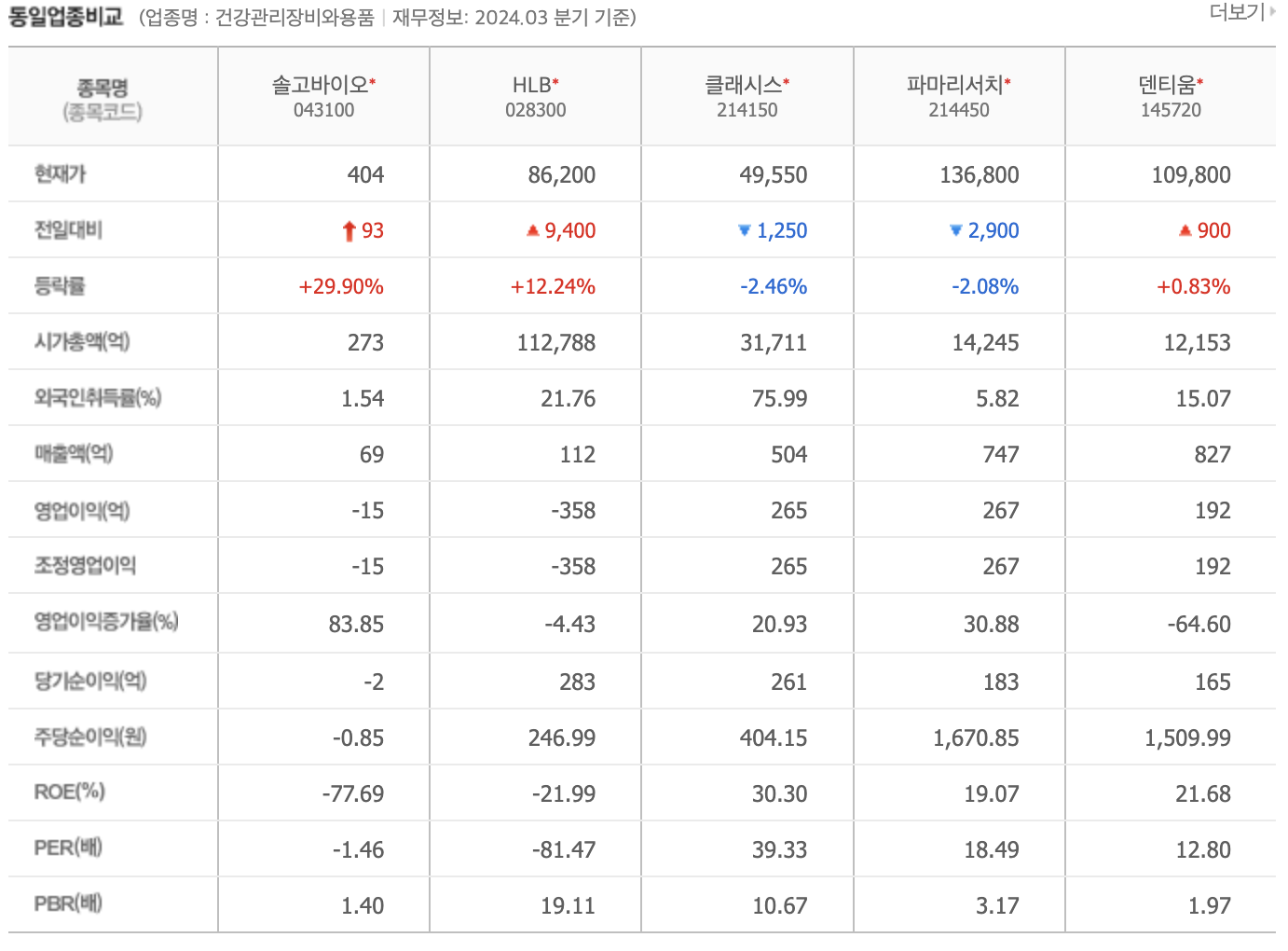The height and width of the screenshot is (951, 1288).
Task: Select the 동일업종비교 section title
Action: point(66,17)
